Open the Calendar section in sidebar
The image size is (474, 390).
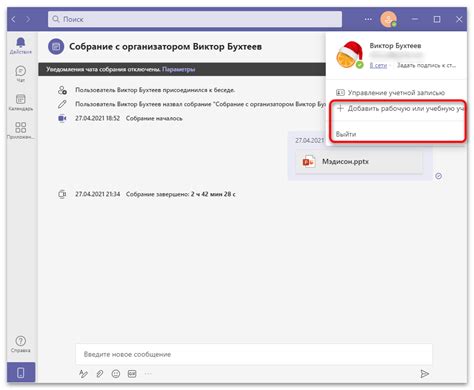(21, 102)
